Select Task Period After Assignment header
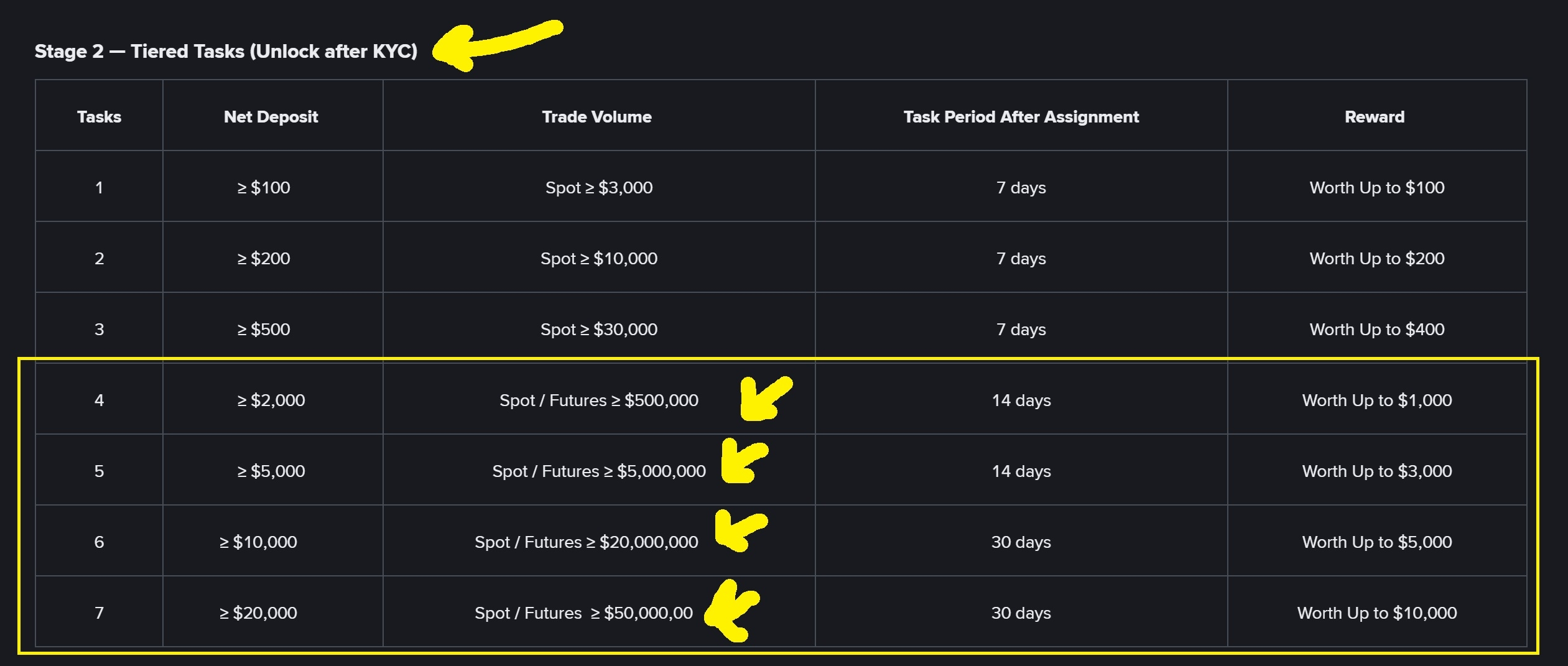Screen dimensions: 1568x666 (x=1021, y=117)
